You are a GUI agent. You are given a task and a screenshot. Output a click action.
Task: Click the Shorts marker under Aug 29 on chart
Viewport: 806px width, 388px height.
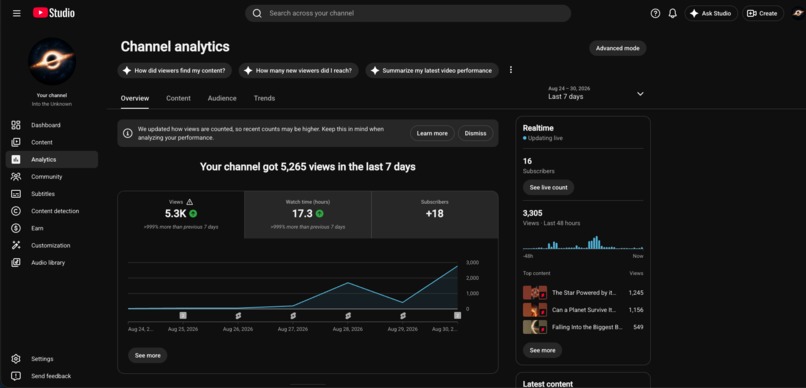click(403, 315)
